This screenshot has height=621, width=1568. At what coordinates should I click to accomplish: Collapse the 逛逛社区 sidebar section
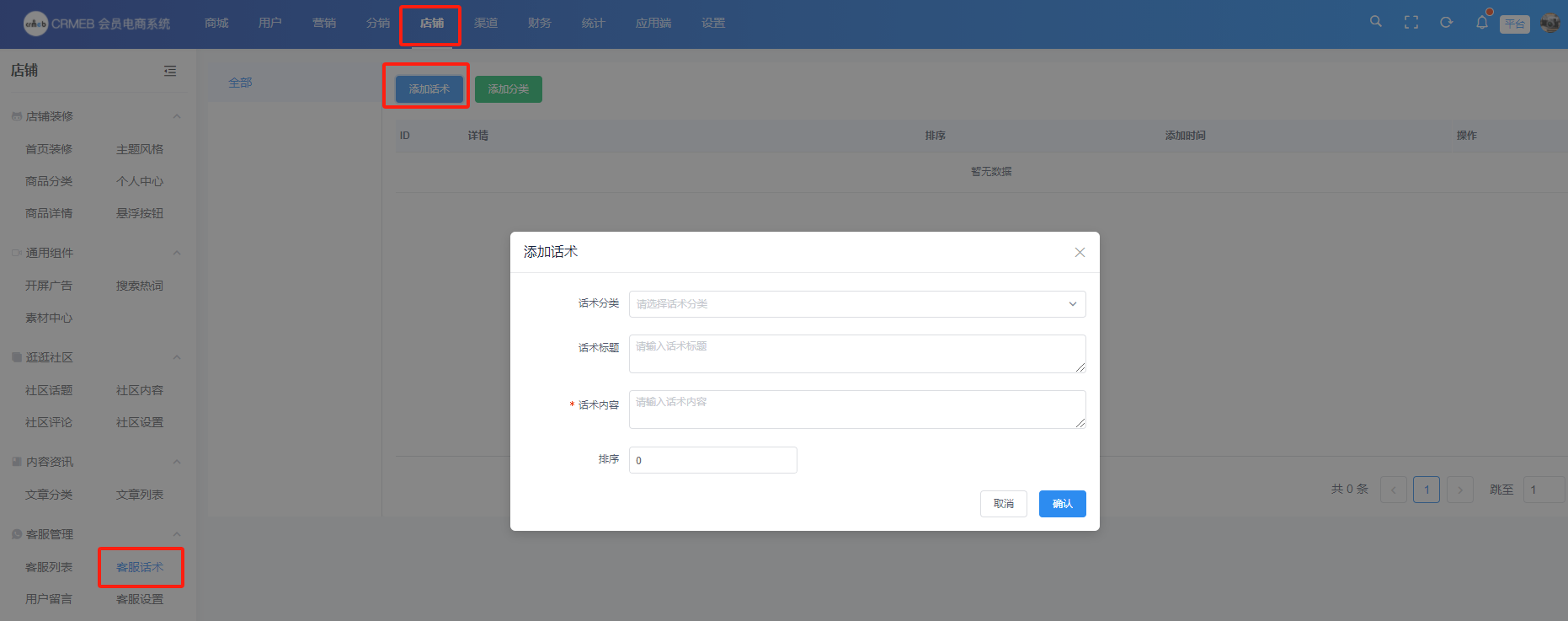(177, 357)
